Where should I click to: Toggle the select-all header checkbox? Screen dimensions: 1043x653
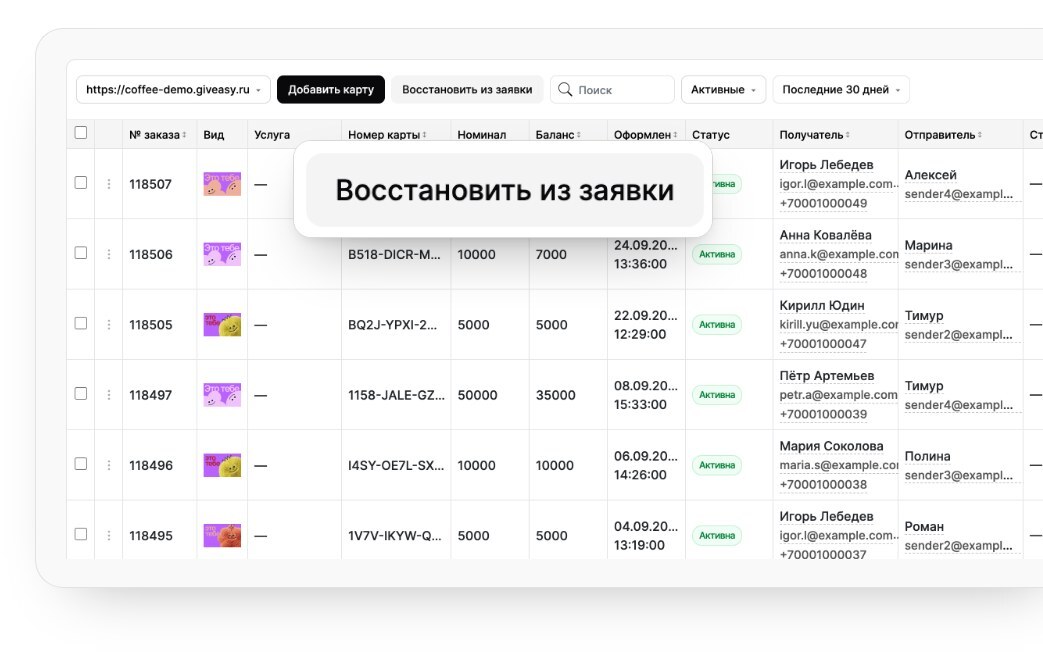[x=80, y=132]
